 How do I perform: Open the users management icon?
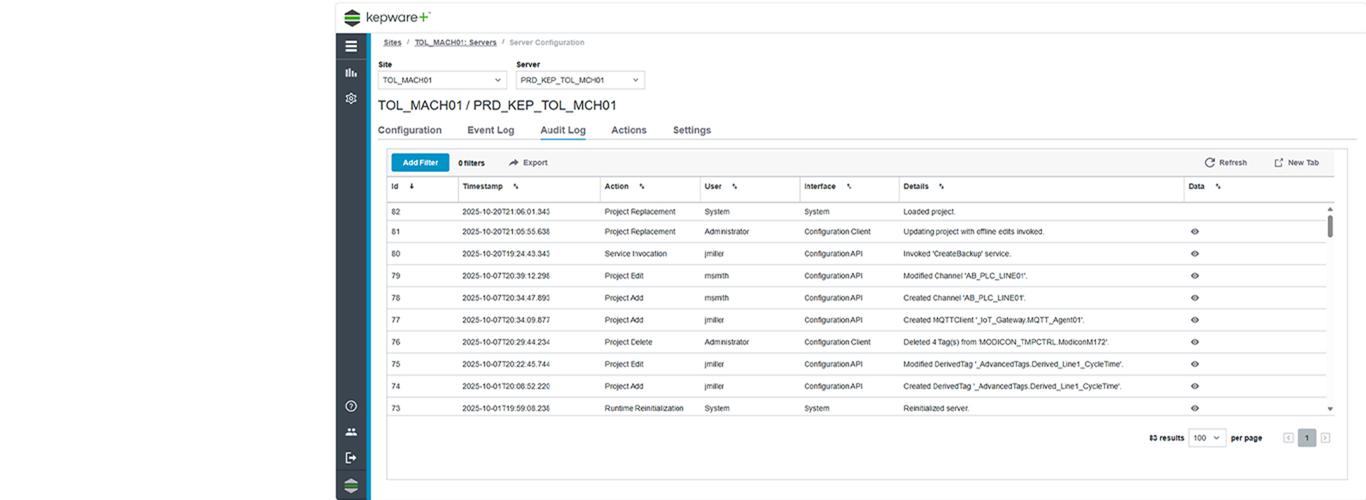351,432
